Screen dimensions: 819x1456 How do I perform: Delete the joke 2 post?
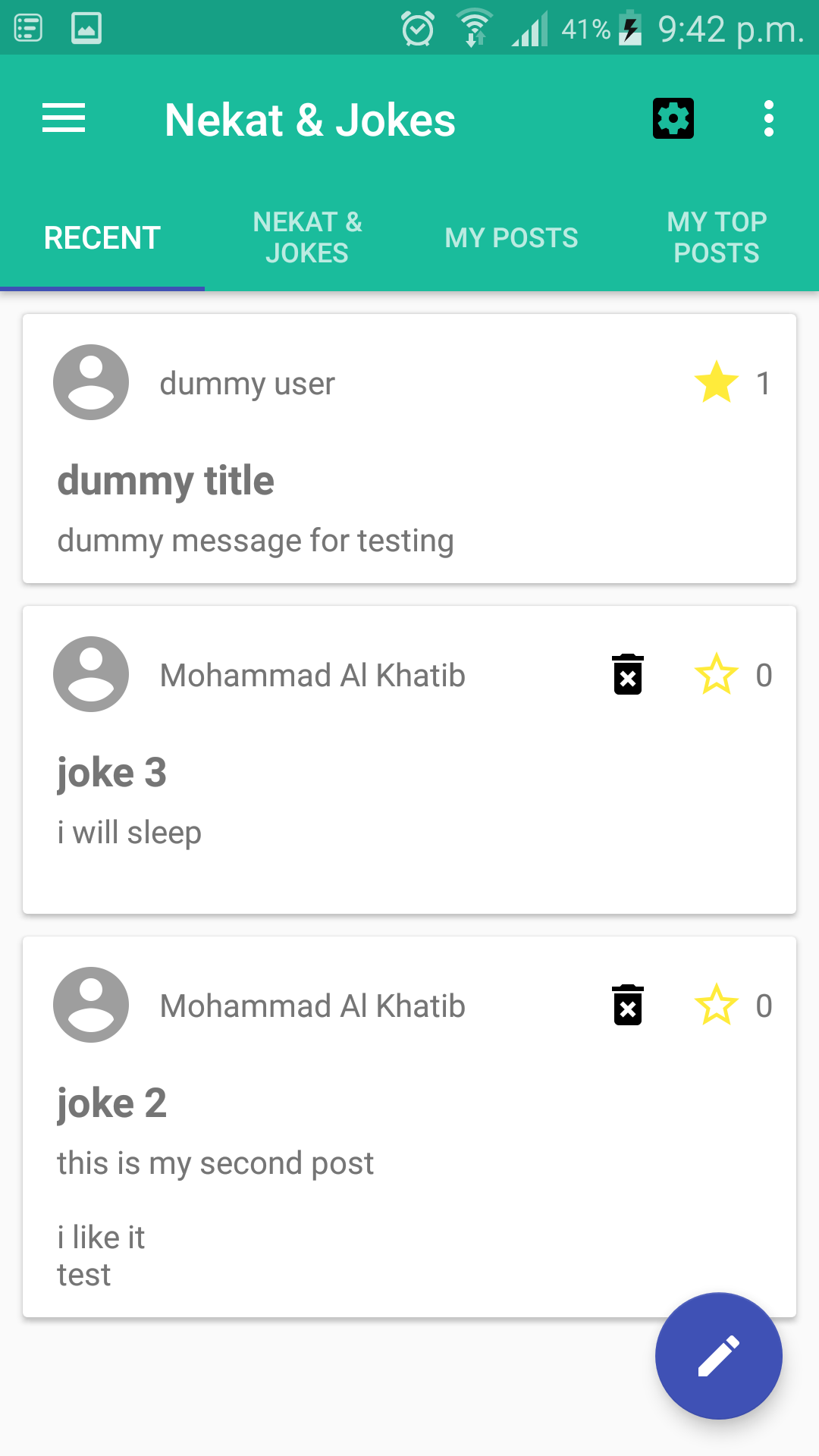click(x=628, y=1005)
